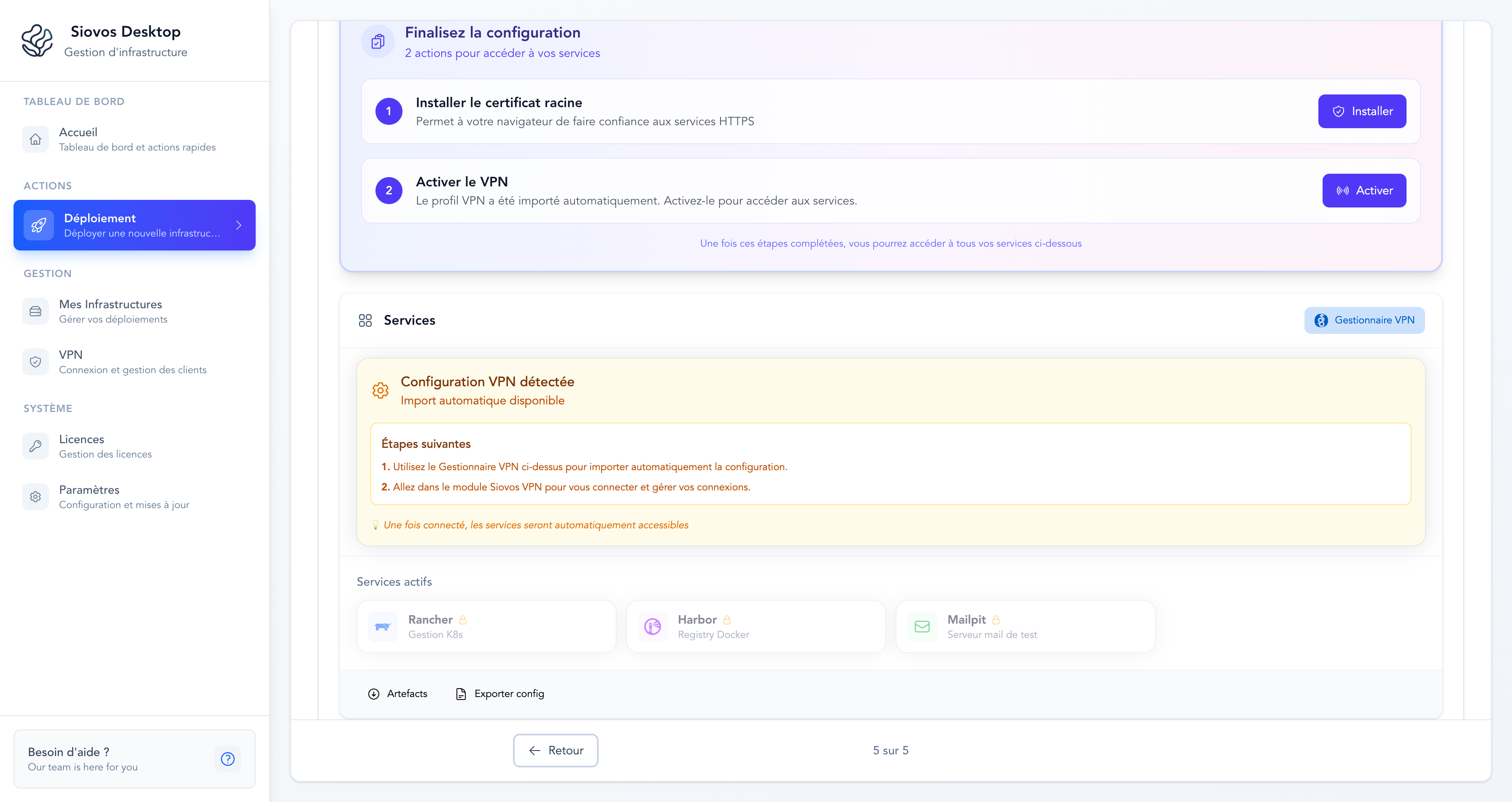The image size is (1512, 802).
Task: Click the Siovos Desktop logo icon
Action: [37, 40]
